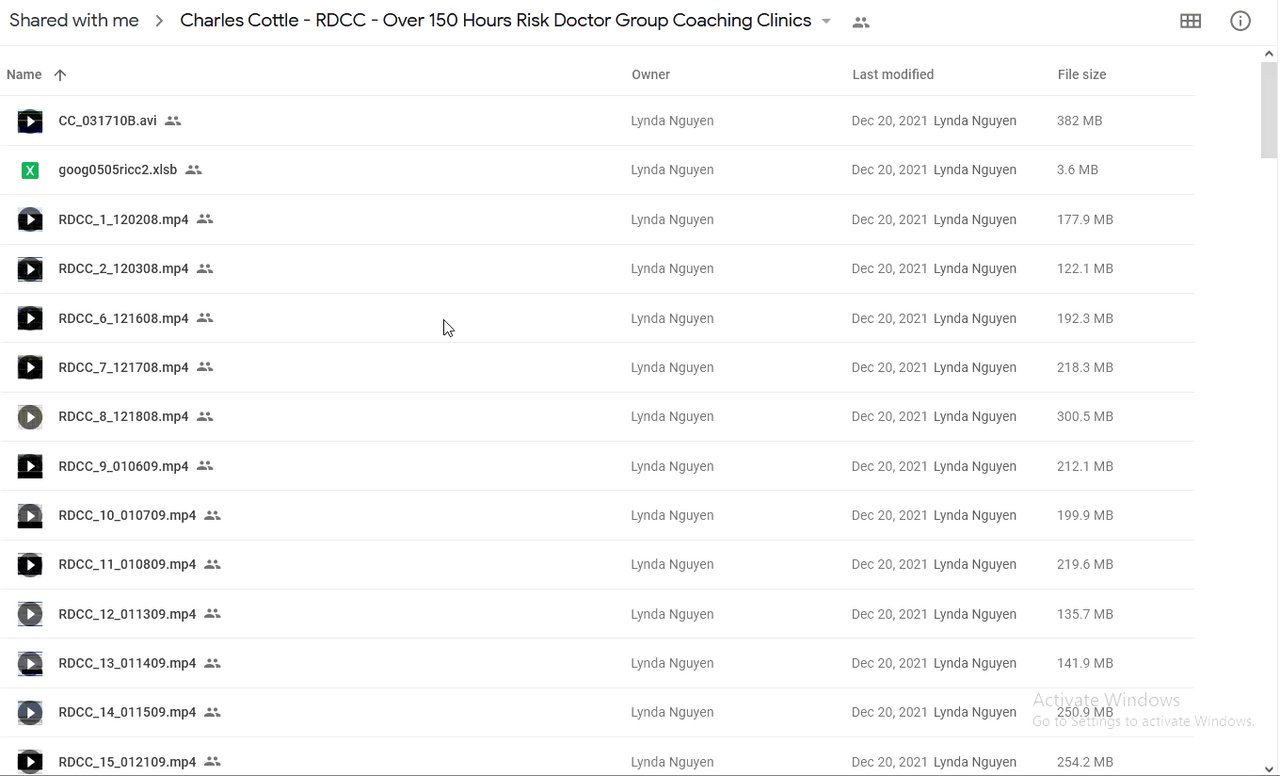Select the file name RDCC_14_011509.mp4

(x=127, y=713)
